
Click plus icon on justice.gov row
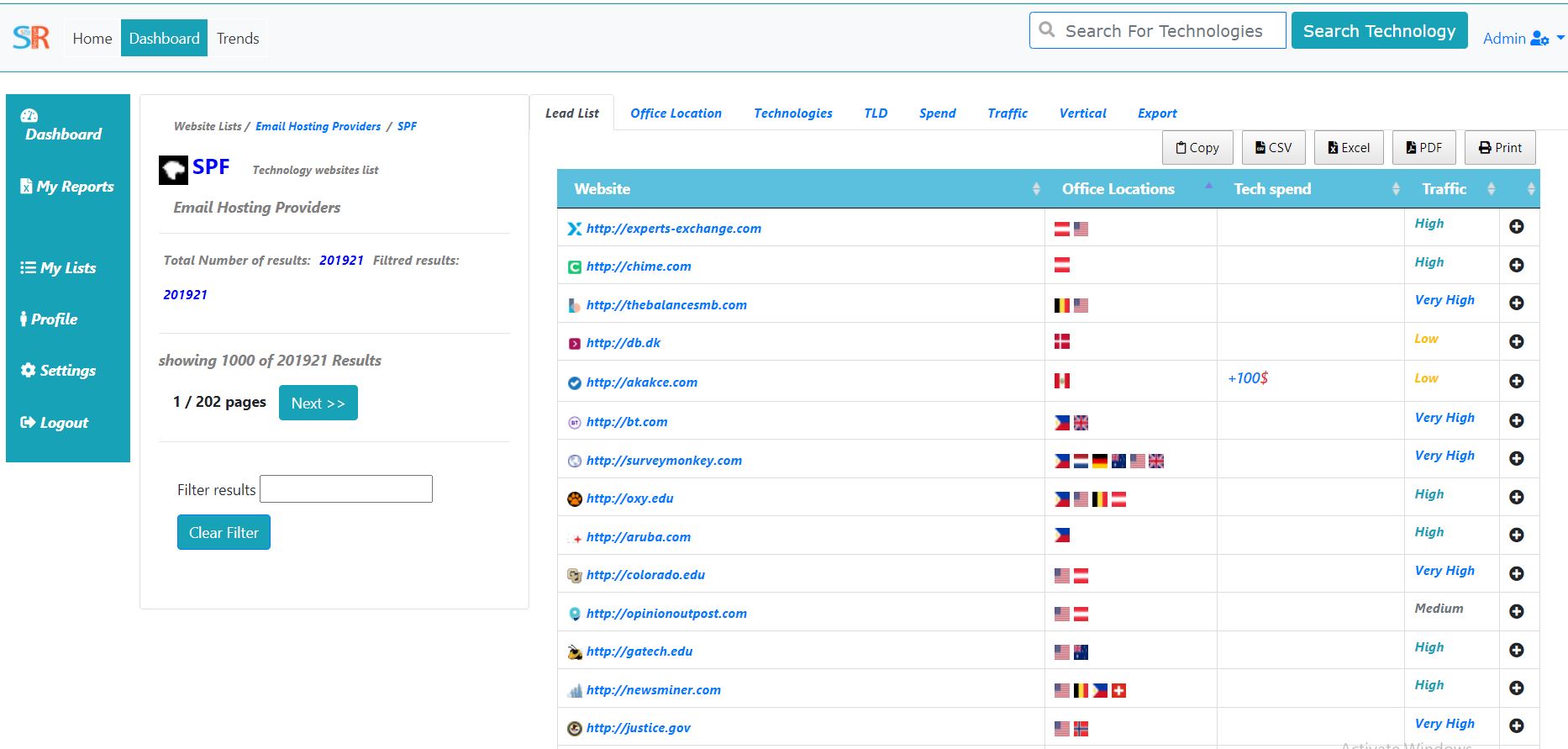pos(1517,725)
